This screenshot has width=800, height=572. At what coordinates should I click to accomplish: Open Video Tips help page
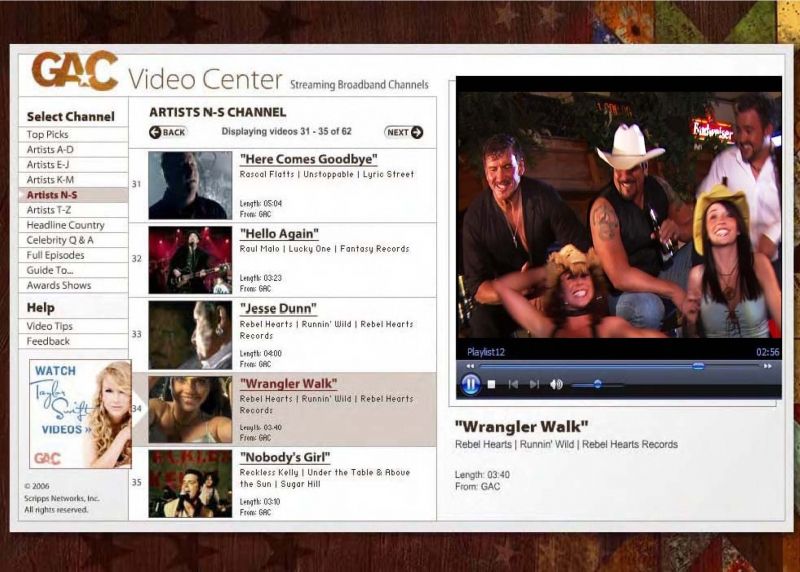coord(49,326)
